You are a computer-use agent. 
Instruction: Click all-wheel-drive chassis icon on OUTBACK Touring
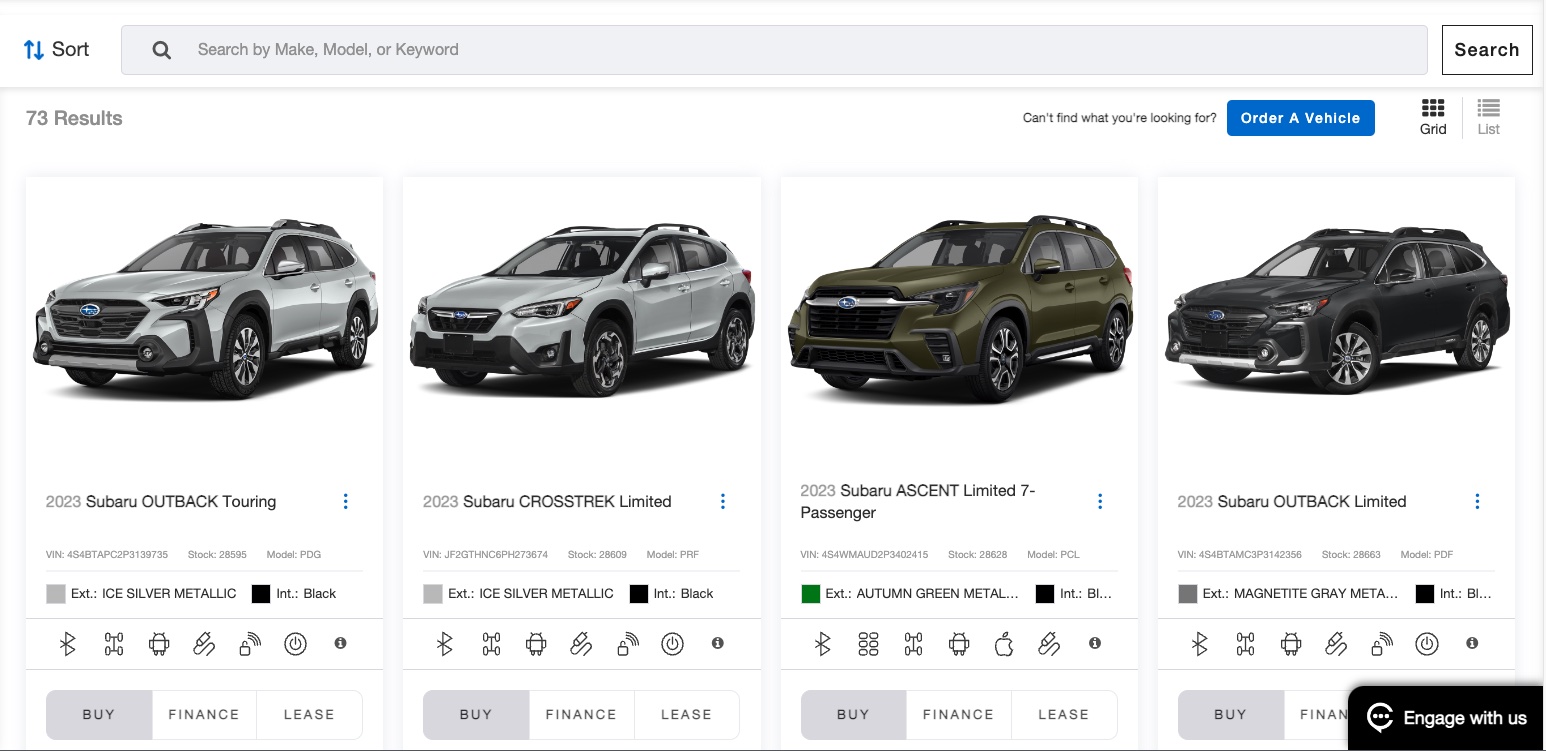[x=113, y=644]
